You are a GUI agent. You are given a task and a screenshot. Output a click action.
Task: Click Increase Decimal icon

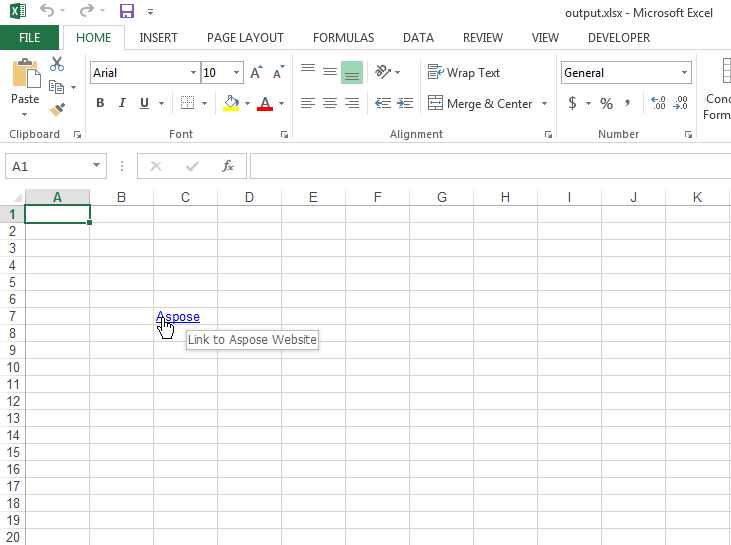point(658,103)
